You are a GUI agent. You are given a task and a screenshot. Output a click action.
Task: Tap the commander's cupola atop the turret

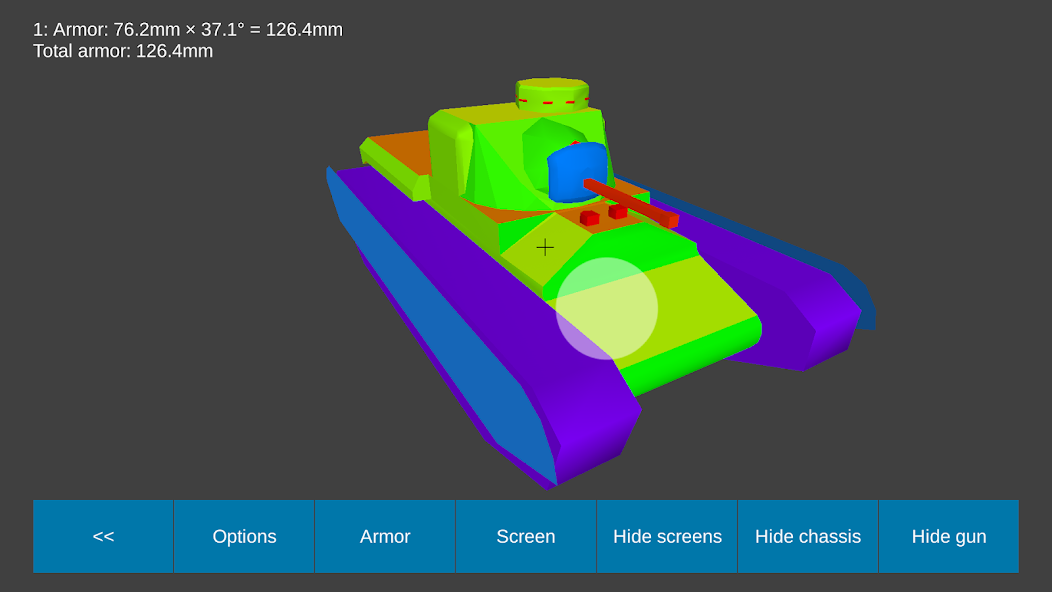552,92
